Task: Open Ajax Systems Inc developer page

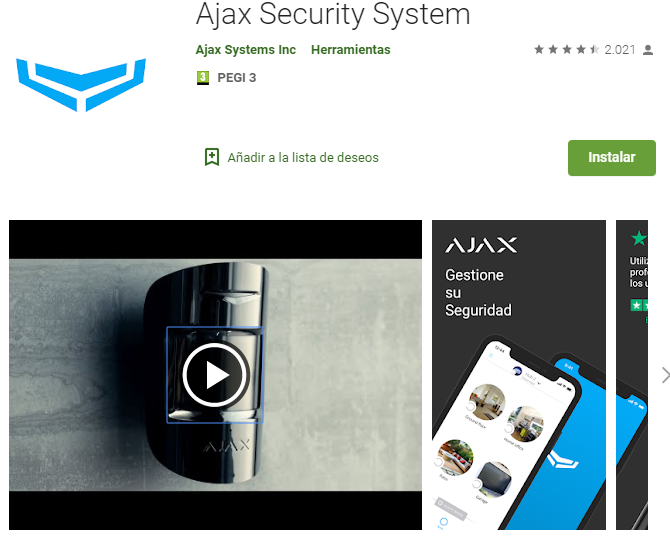Action: (246, 50)
